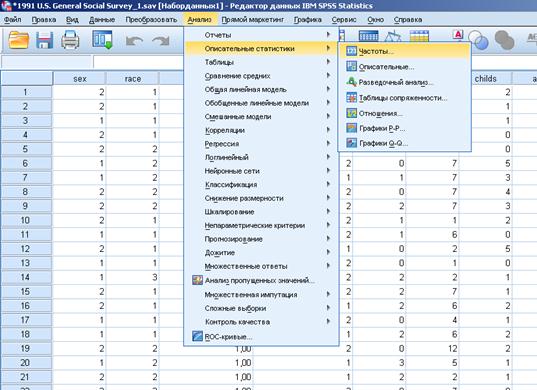Open Графики P-P plot entry
This screenshot has height=390, width=537.
404,128
